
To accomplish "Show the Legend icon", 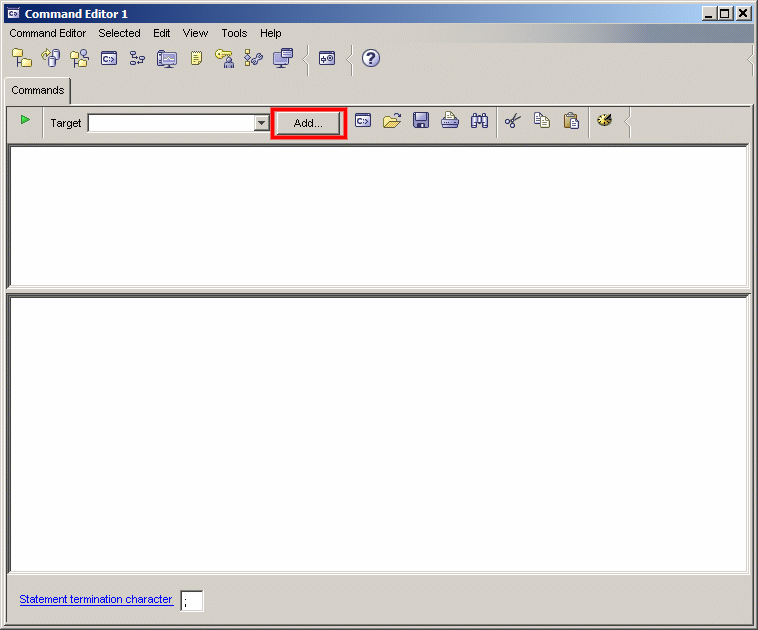I will [x=327, y=59].
